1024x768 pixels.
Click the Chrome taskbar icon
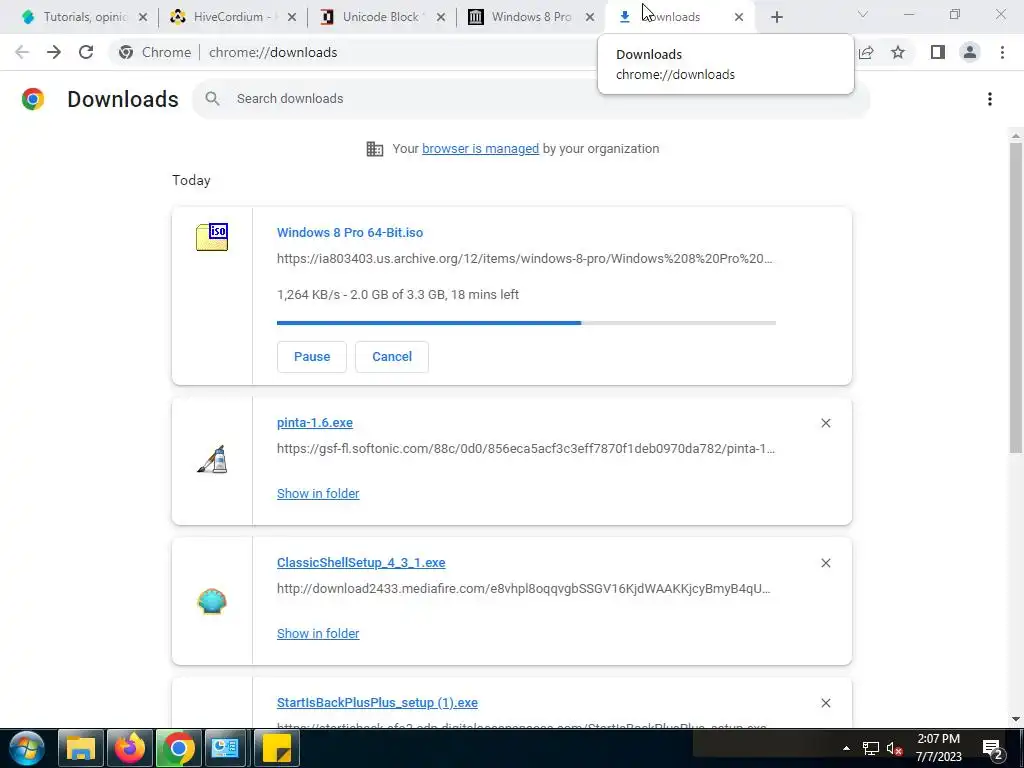(178, 748)
